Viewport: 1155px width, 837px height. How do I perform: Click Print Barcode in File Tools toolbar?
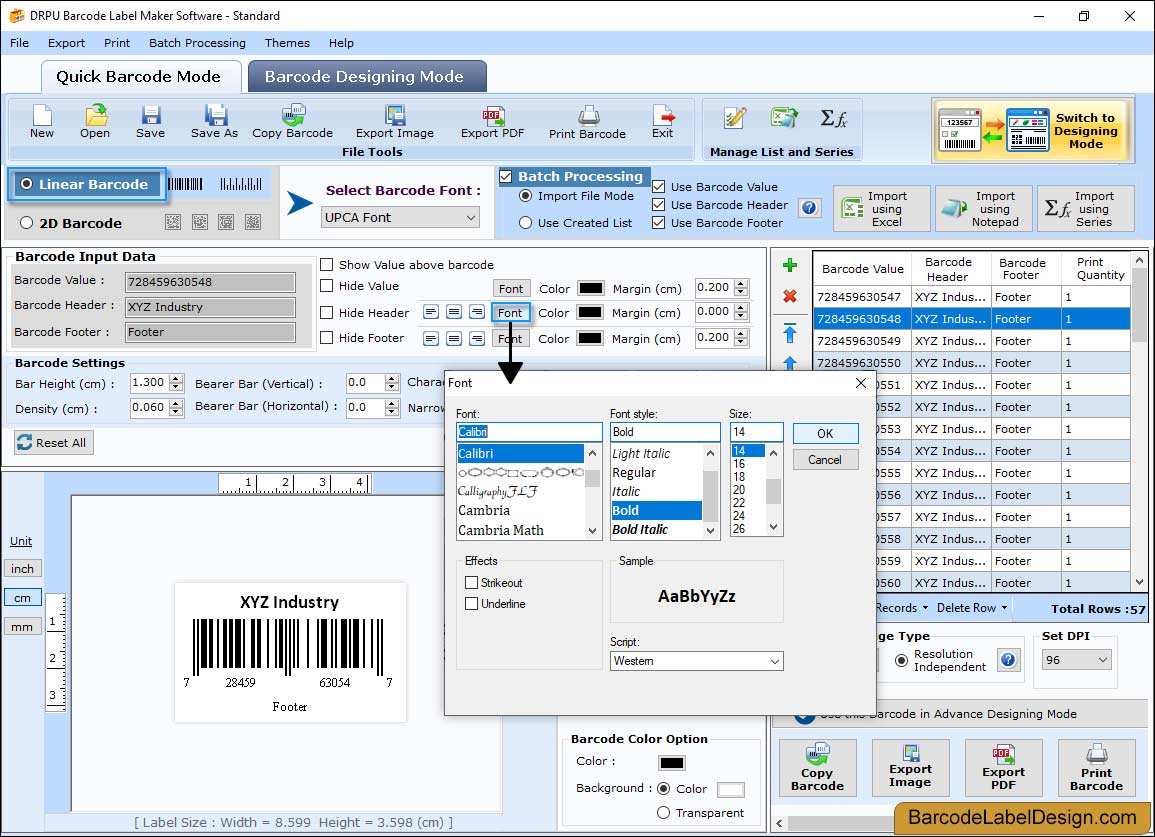tap(587, 122)
